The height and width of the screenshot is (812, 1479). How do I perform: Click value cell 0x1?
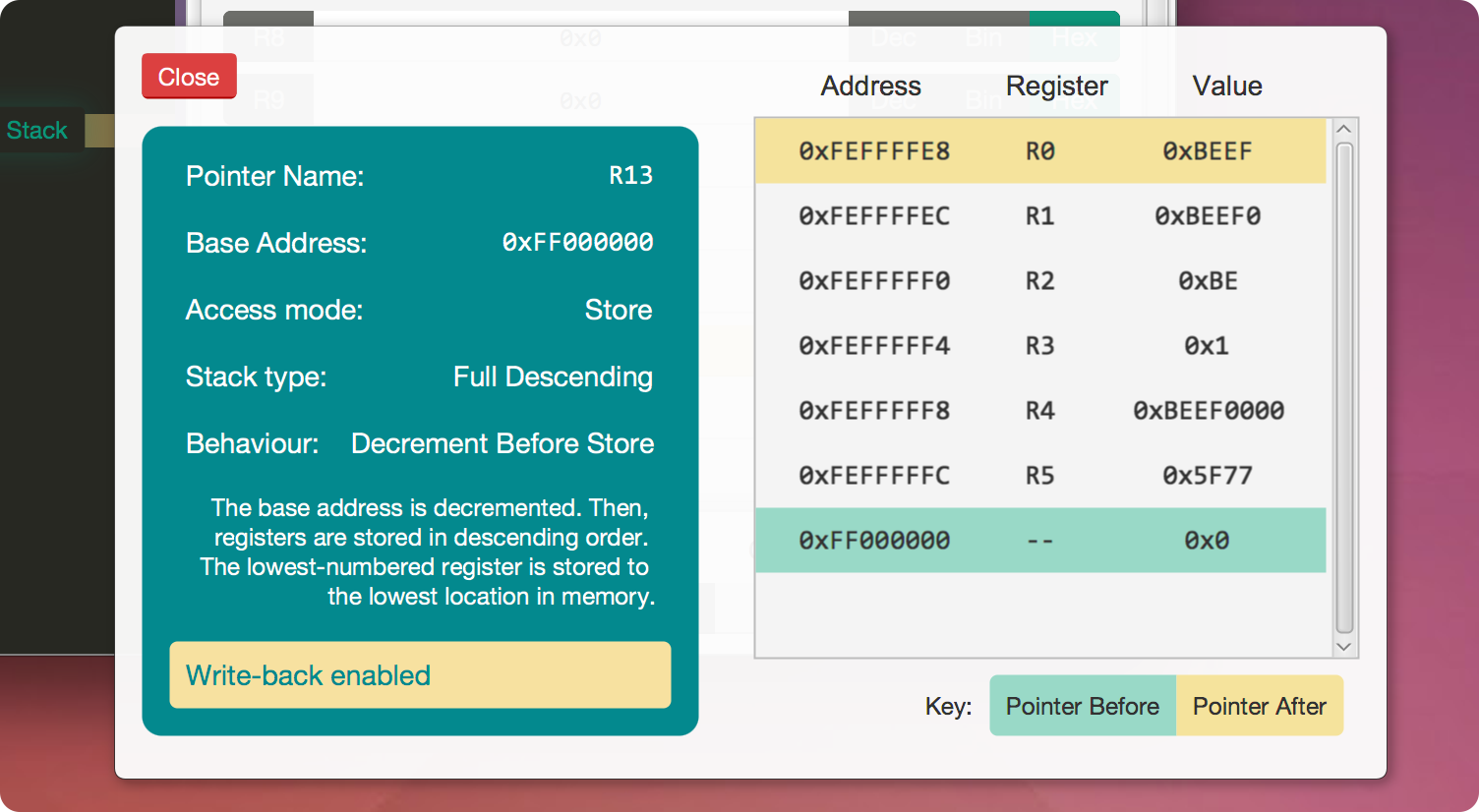click(1207, 346)
